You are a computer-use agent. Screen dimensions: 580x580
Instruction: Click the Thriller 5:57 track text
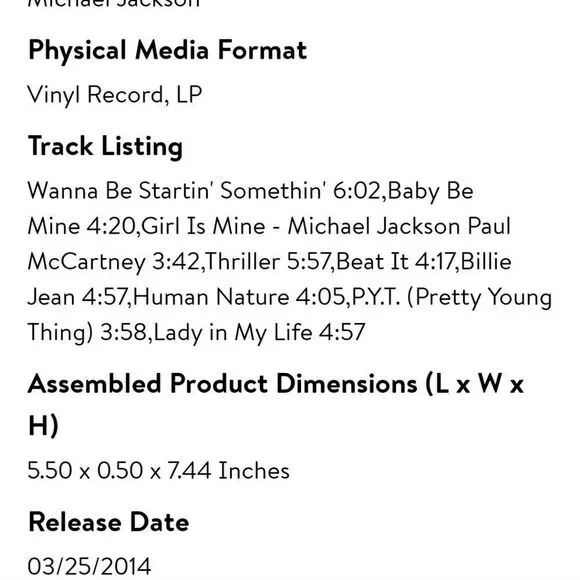pos(267,262)
